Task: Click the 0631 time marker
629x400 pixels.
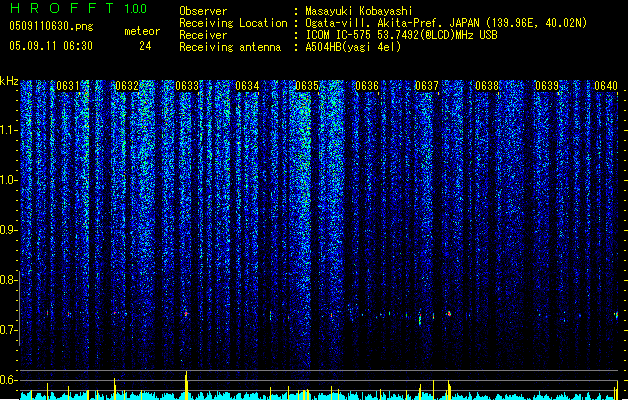Action: click(68, 86)
